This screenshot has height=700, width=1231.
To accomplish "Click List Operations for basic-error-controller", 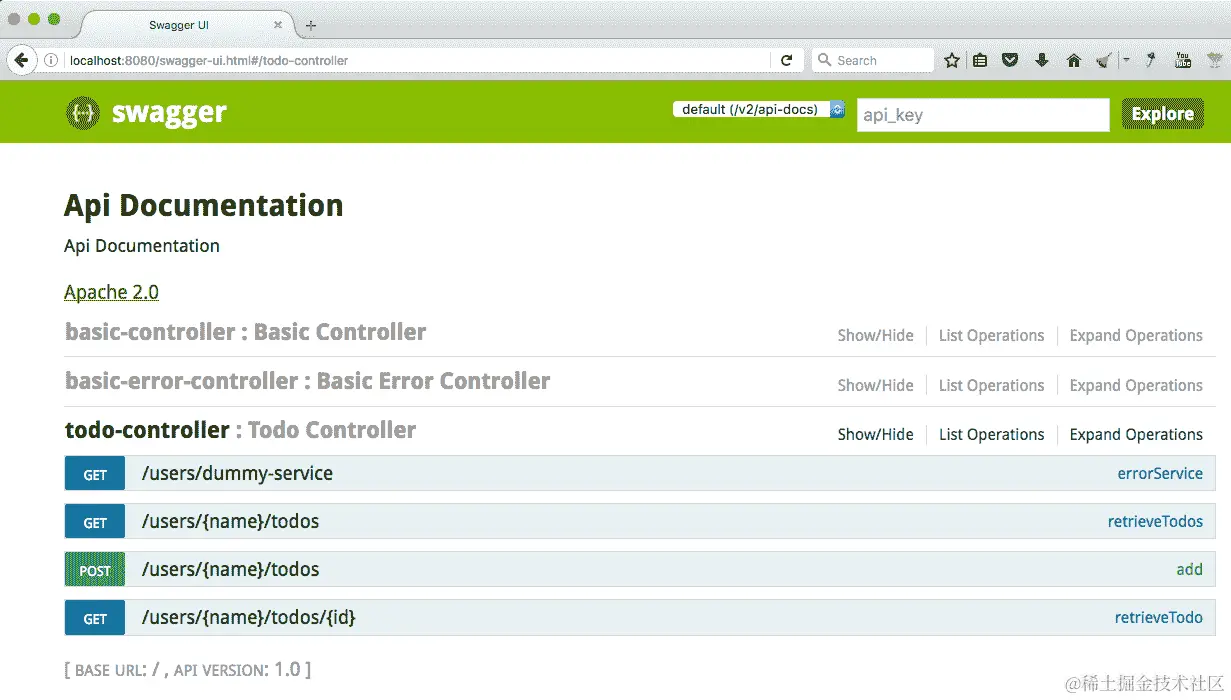I will 991,386.
